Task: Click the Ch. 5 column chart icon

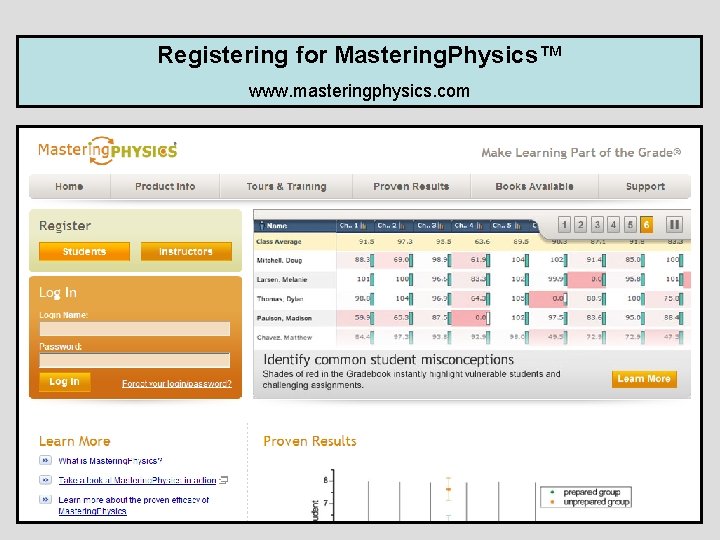Action: point(518,225)
